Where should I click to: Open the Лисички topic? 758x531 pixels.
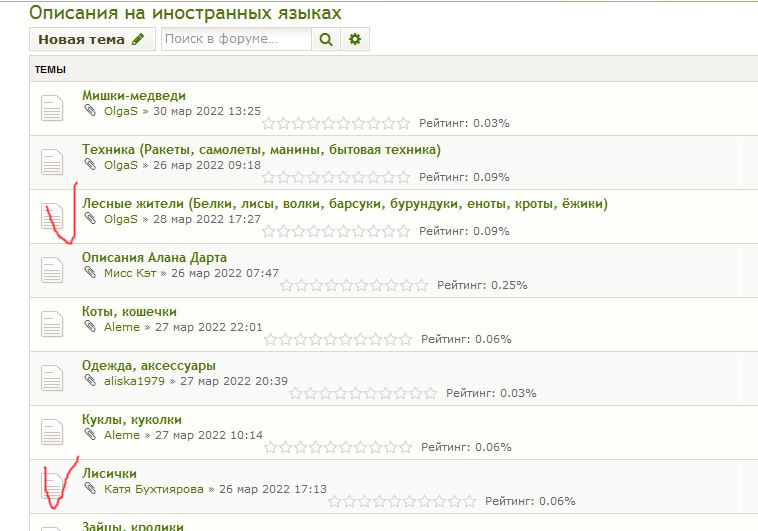point(109,474)
